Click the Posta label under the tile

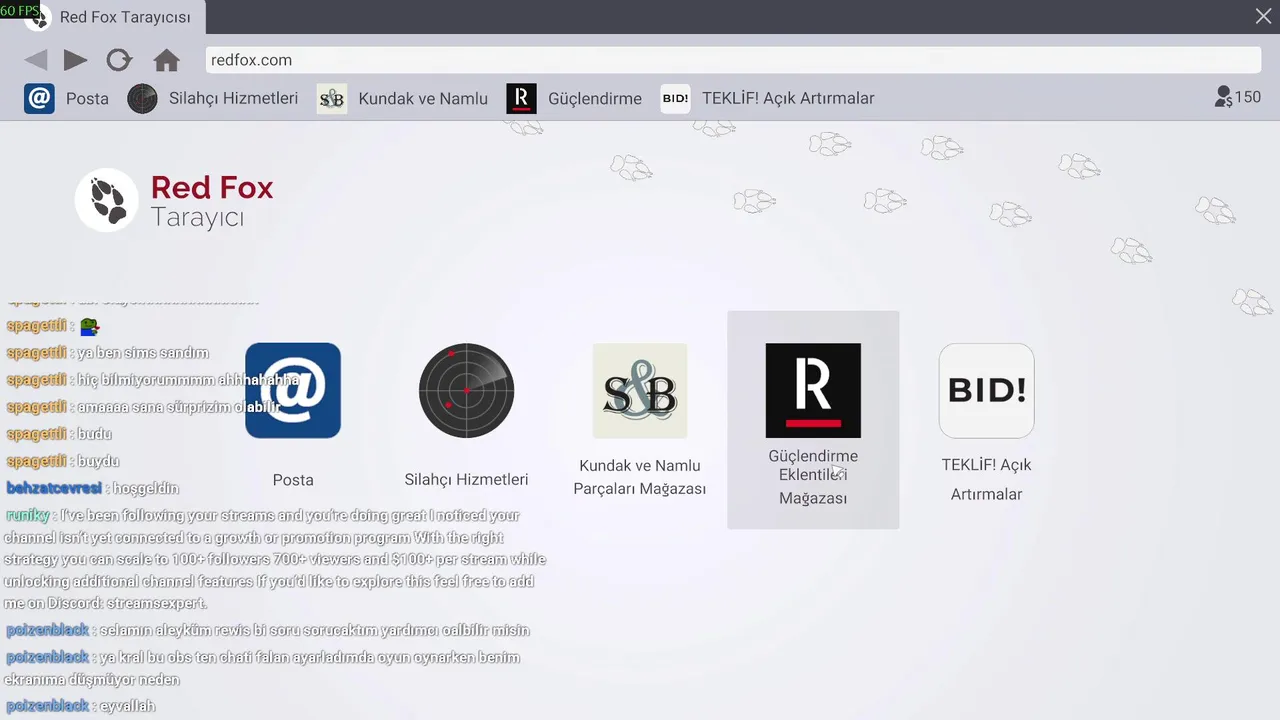[293, 480]
